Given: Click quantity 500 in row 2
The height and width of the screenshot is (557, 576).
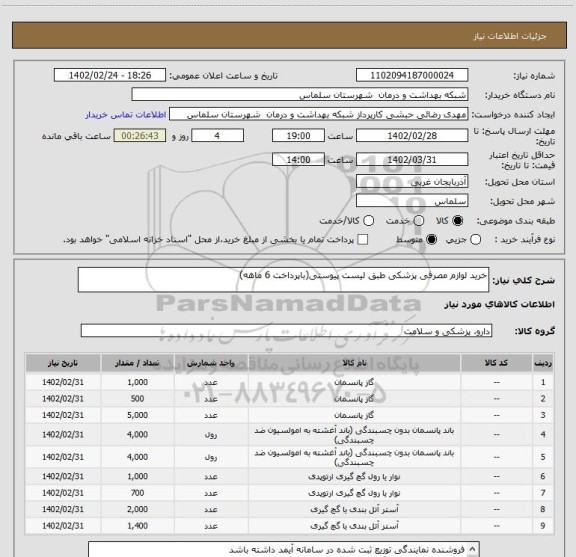Looking at the screenshot, I should point(137,399).
